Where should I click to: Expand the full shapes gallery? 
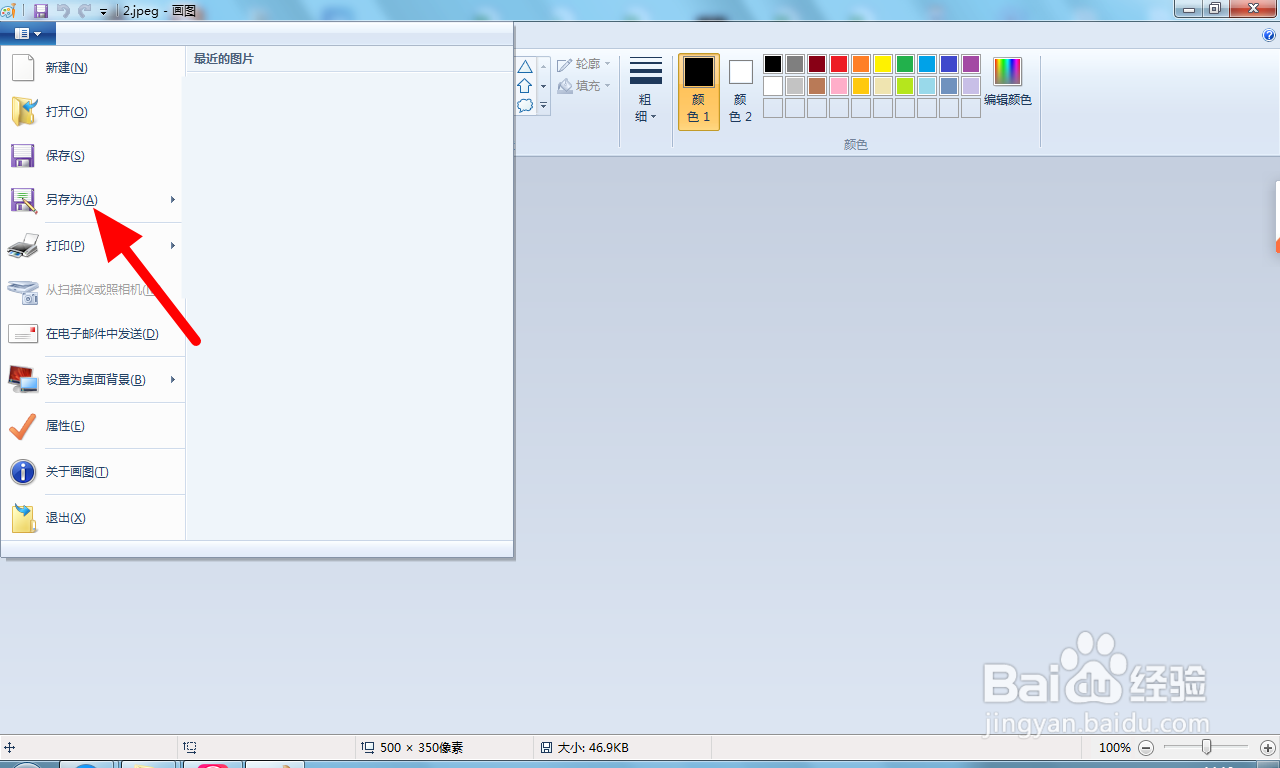(544, 105)
